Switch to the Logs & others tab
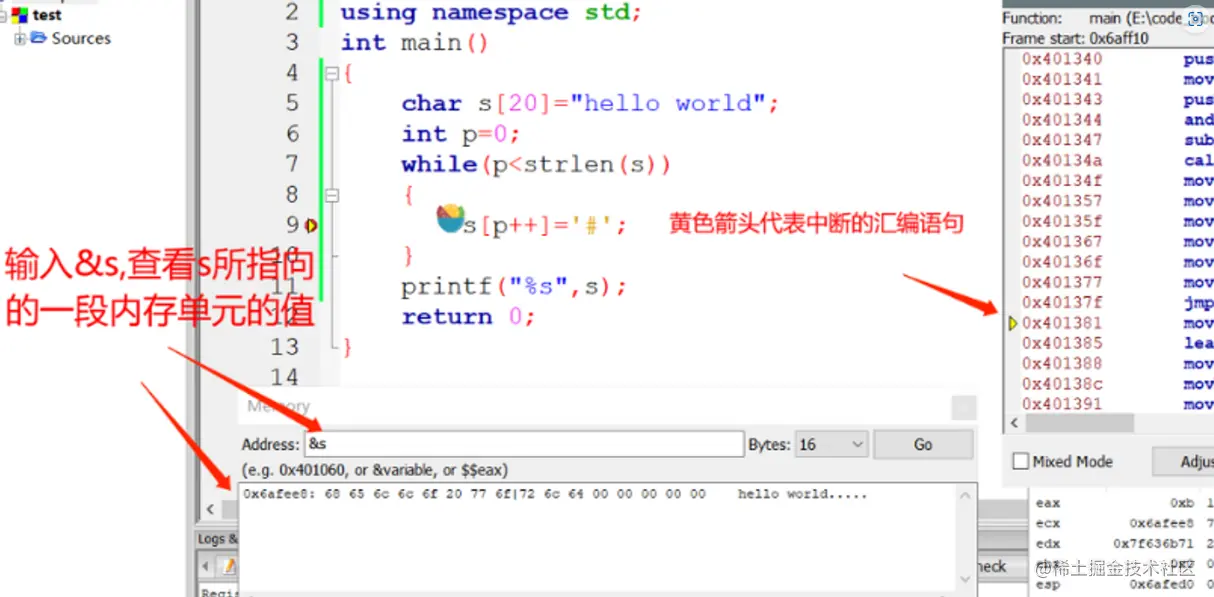The width and height of the screenshot is (1214, 597). pyautogui.click(x=218, y=539)
